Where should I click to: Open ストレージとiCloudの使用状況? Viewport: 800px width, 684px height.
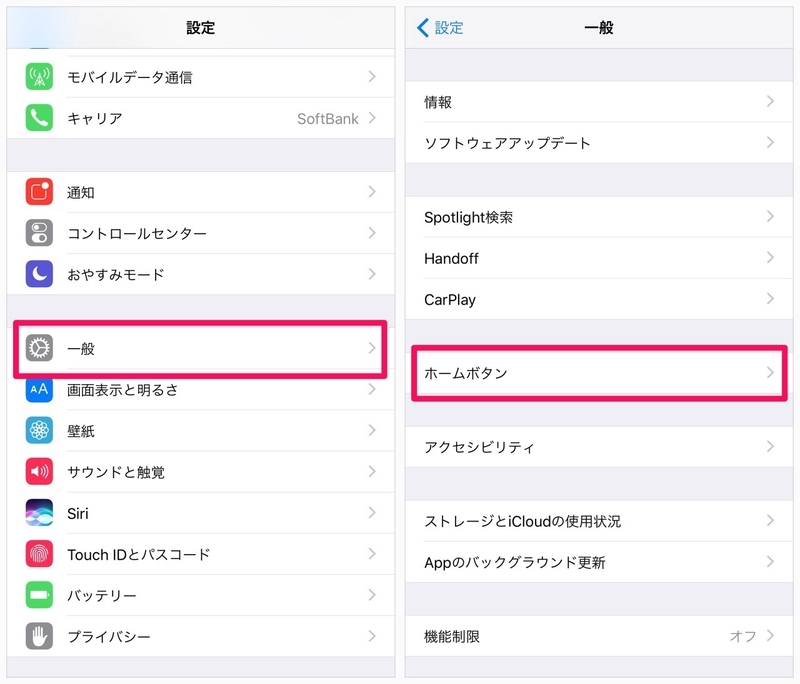coord(599,521)
